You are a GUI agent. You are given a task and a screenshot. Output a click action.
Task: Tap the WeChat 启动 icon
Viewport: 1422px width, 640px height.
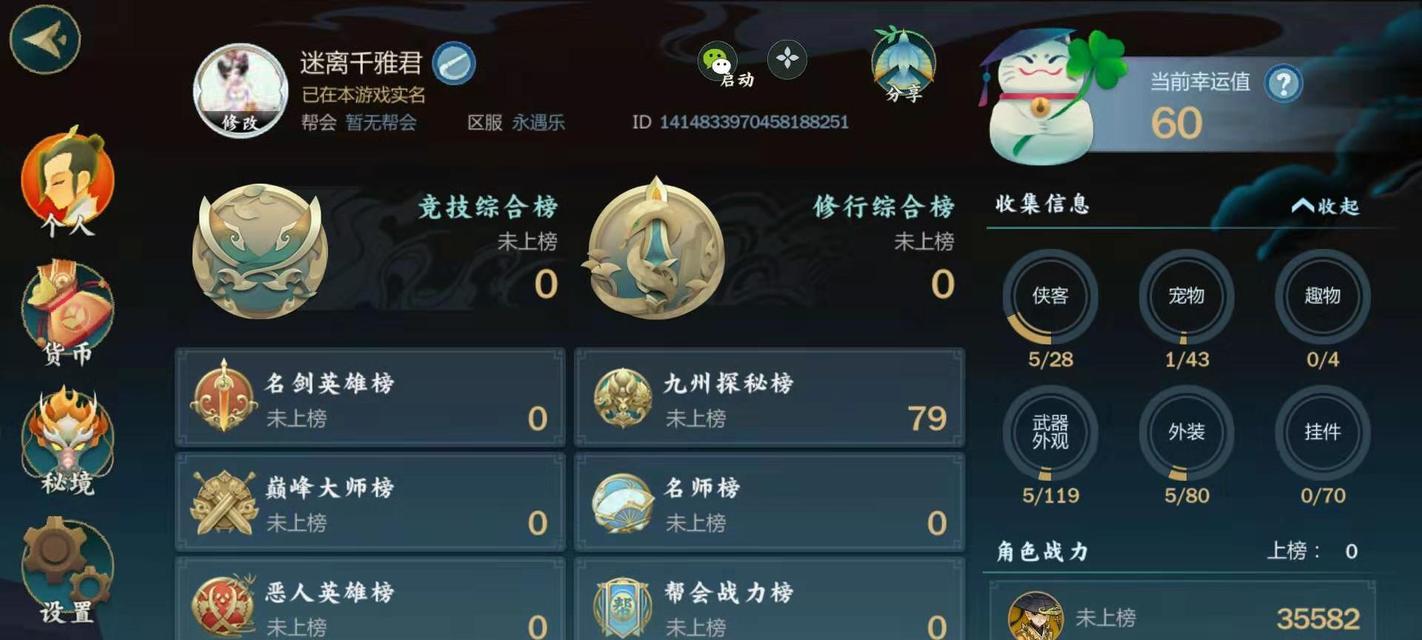(x=720, y=65)
